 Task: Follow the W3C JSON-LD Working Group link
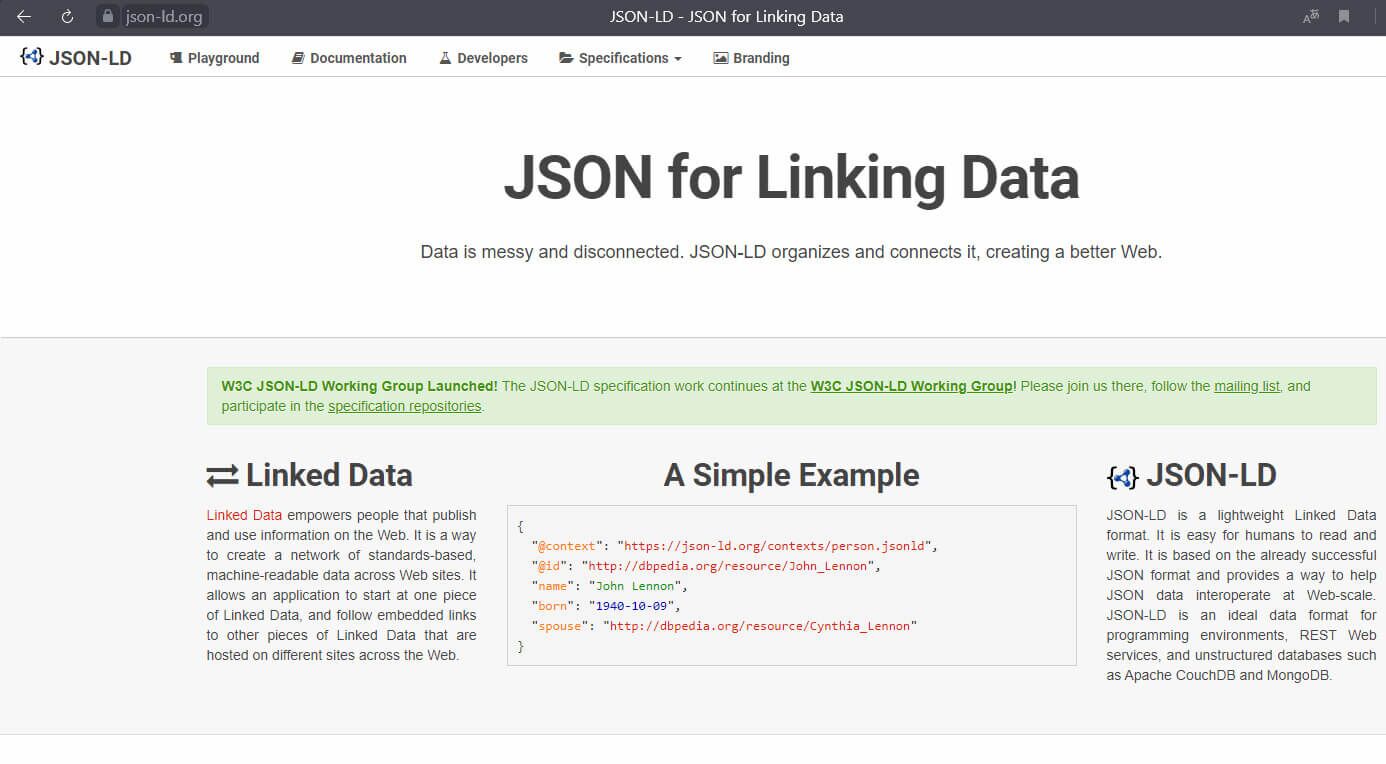coord(911,385)
